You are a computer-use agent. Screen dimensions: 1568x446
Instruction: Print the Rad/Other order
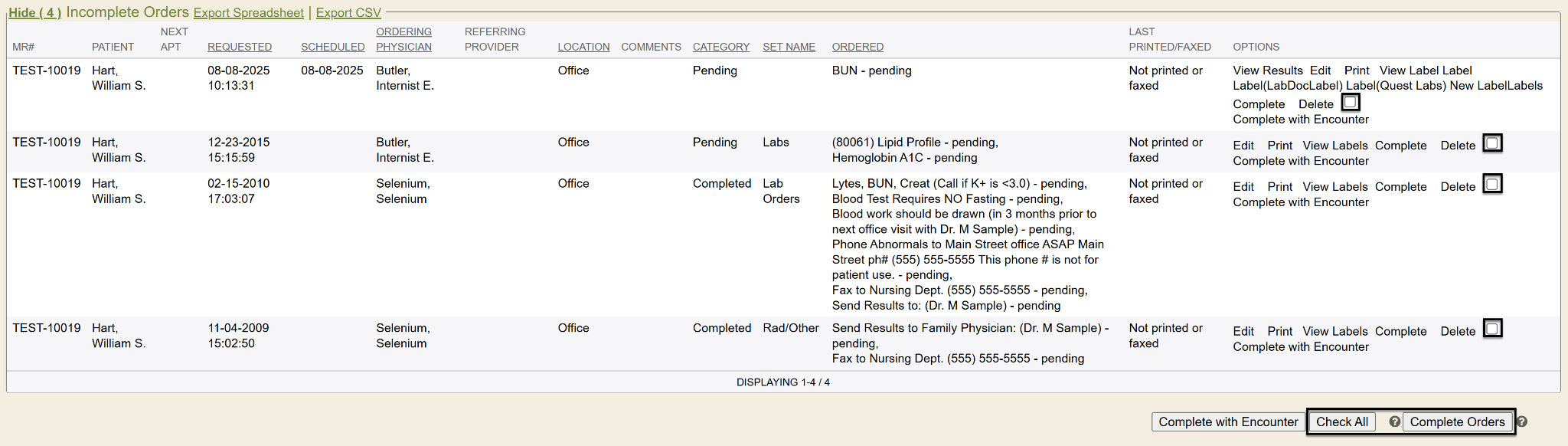point(1279,331)
